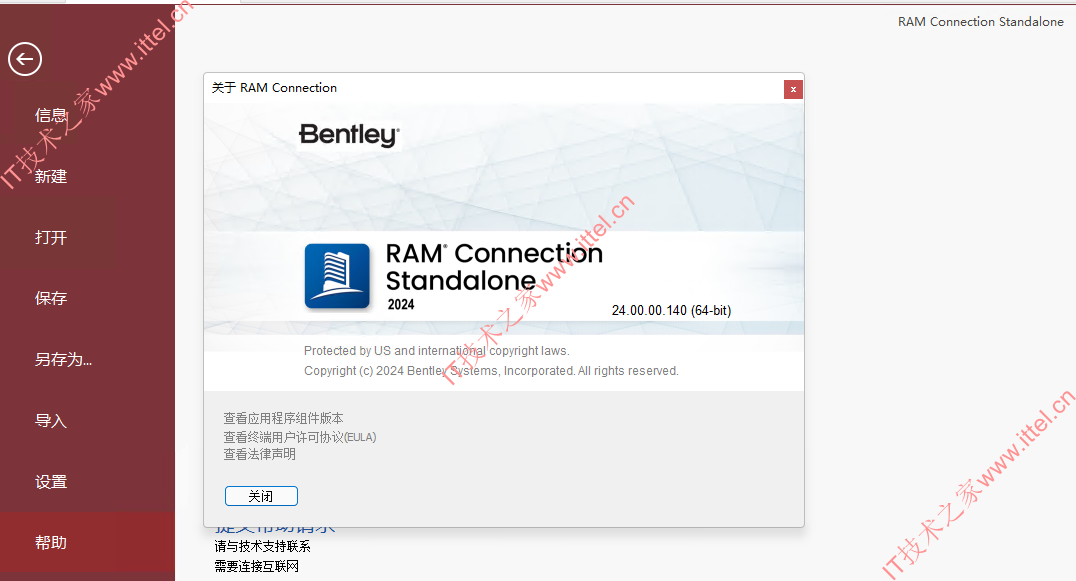Viewport: 1076px width, 581px height.
Task: Click the 关于 RAM Connection dialog title
Action: coord(274,88)
